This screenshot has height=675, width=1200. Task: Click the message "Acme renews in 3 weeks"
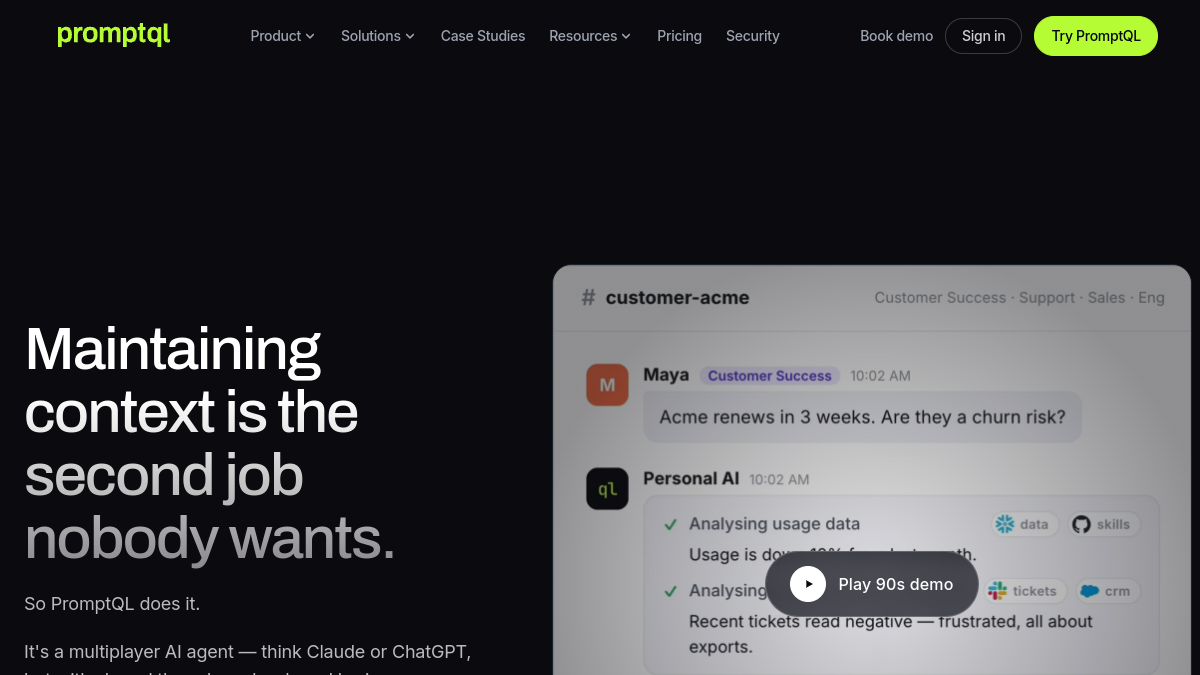coord(863,417)
